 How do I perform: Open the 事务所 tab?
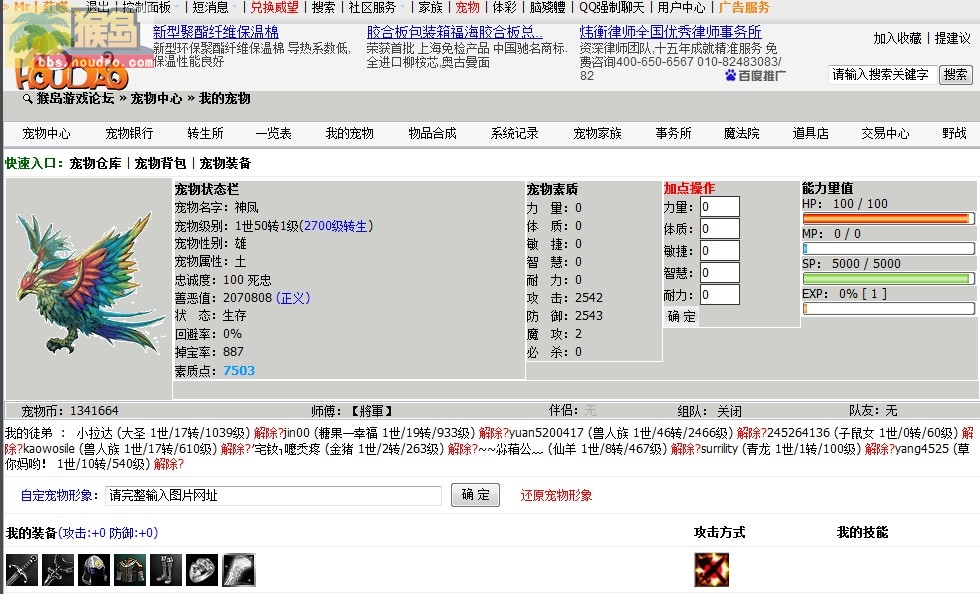pos(673,133)
